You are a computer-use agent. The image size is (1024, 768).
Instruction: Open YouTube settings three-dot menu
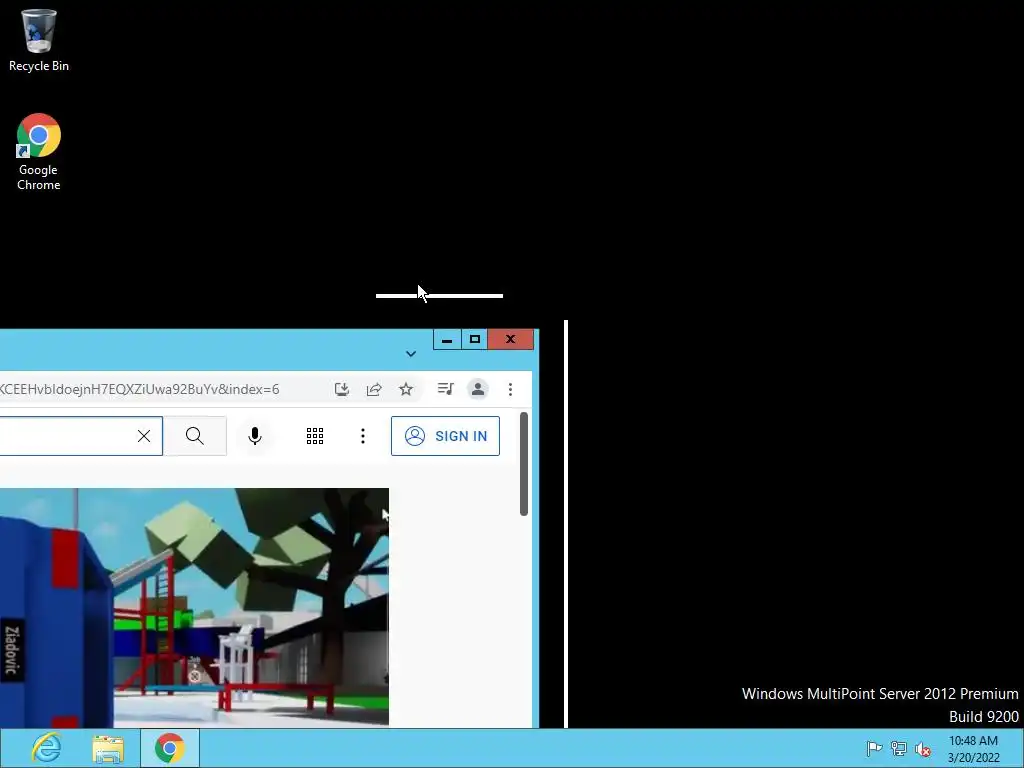362,436
